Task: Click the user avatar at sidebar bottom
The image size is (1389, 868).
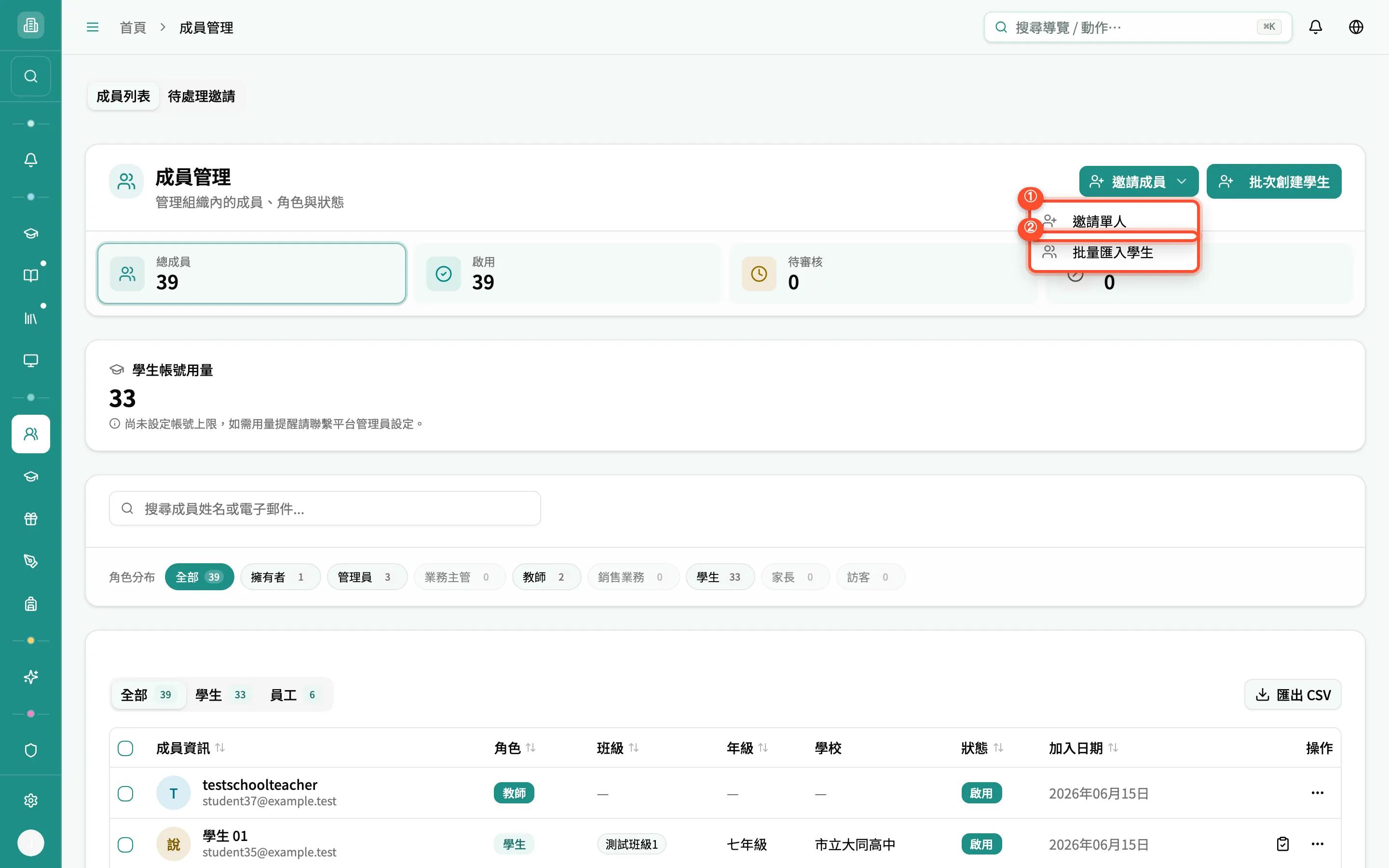Action: (x=31, y=843)
